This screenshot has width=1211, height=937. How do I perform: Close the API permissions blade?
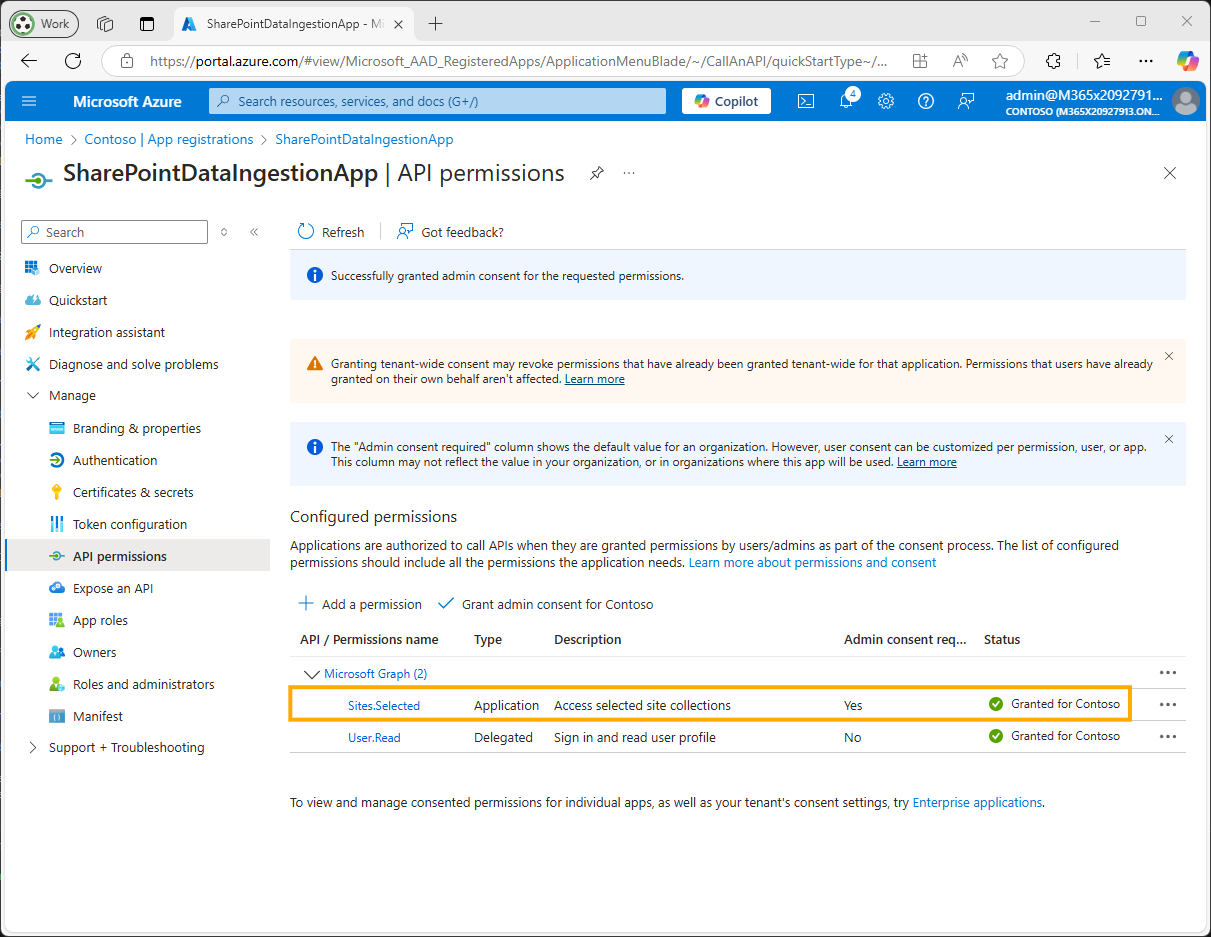coord(1170,173)
